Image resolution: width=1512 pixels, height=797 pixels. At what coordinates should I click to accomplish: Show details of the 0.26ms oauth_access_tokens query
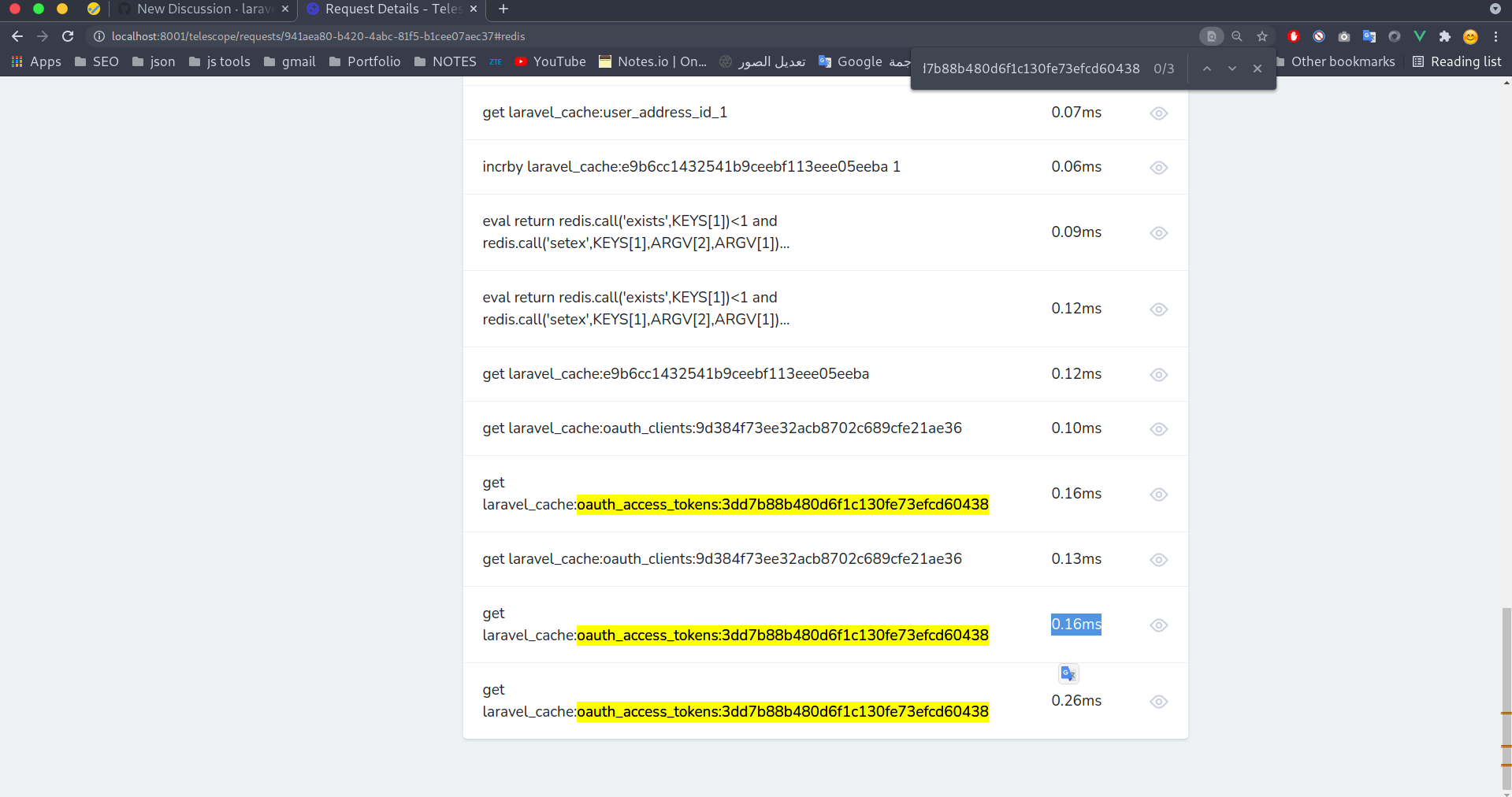tap(1158, 702)
